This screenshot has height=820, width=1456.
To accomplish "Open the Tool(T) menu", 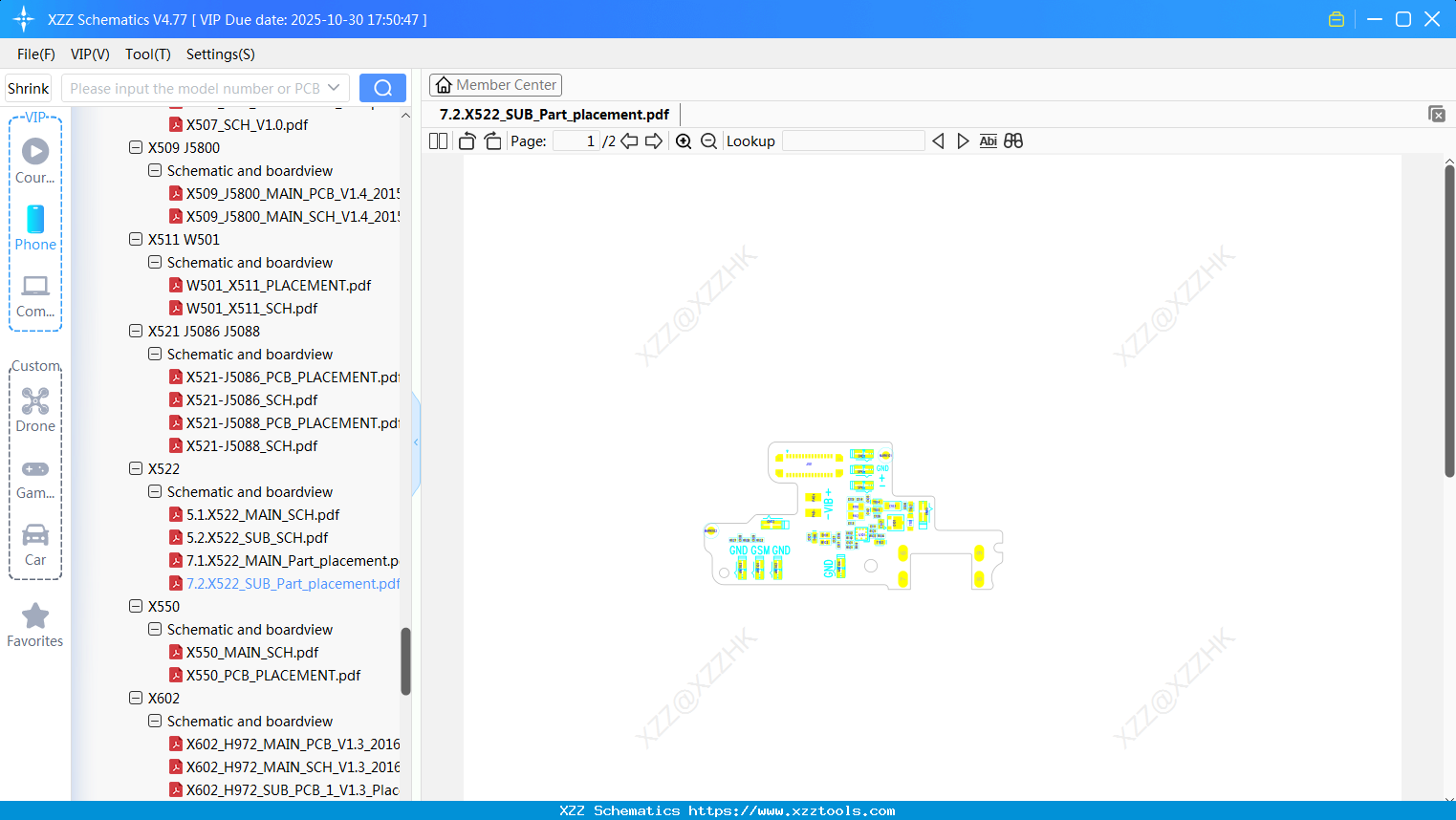I will [x=147, y=54].
